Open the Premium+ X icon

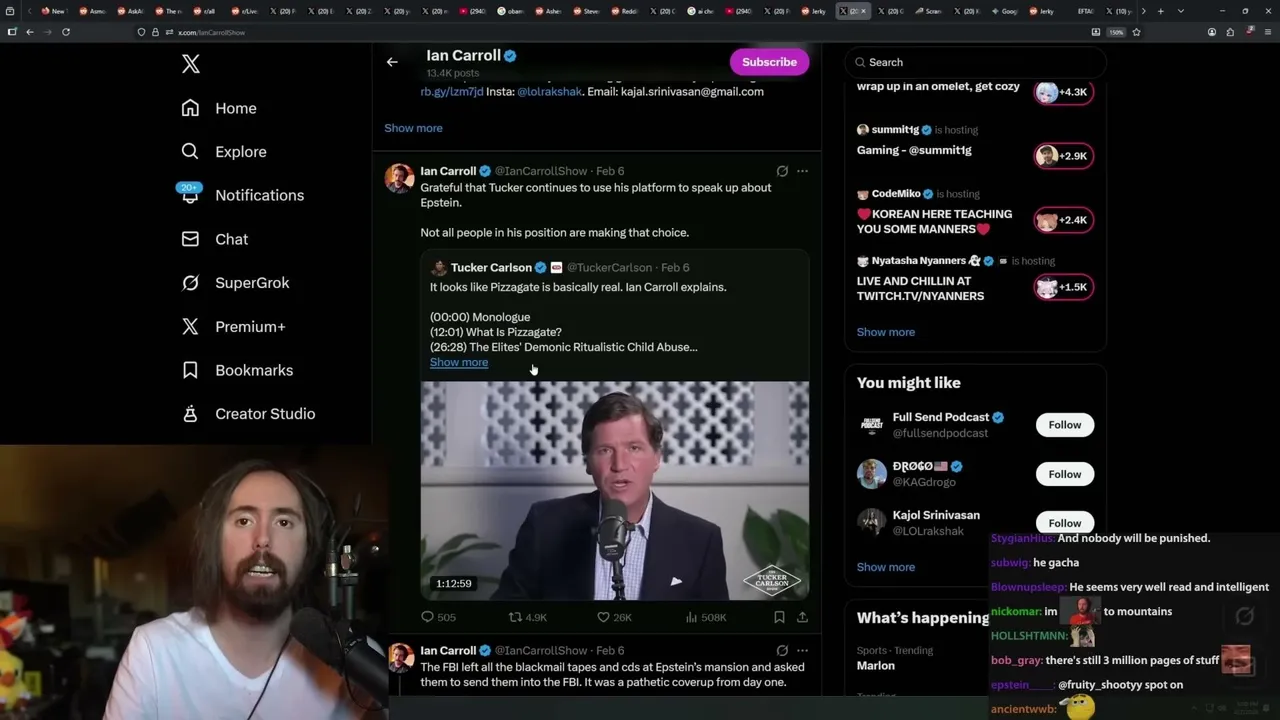click(190, 326)
